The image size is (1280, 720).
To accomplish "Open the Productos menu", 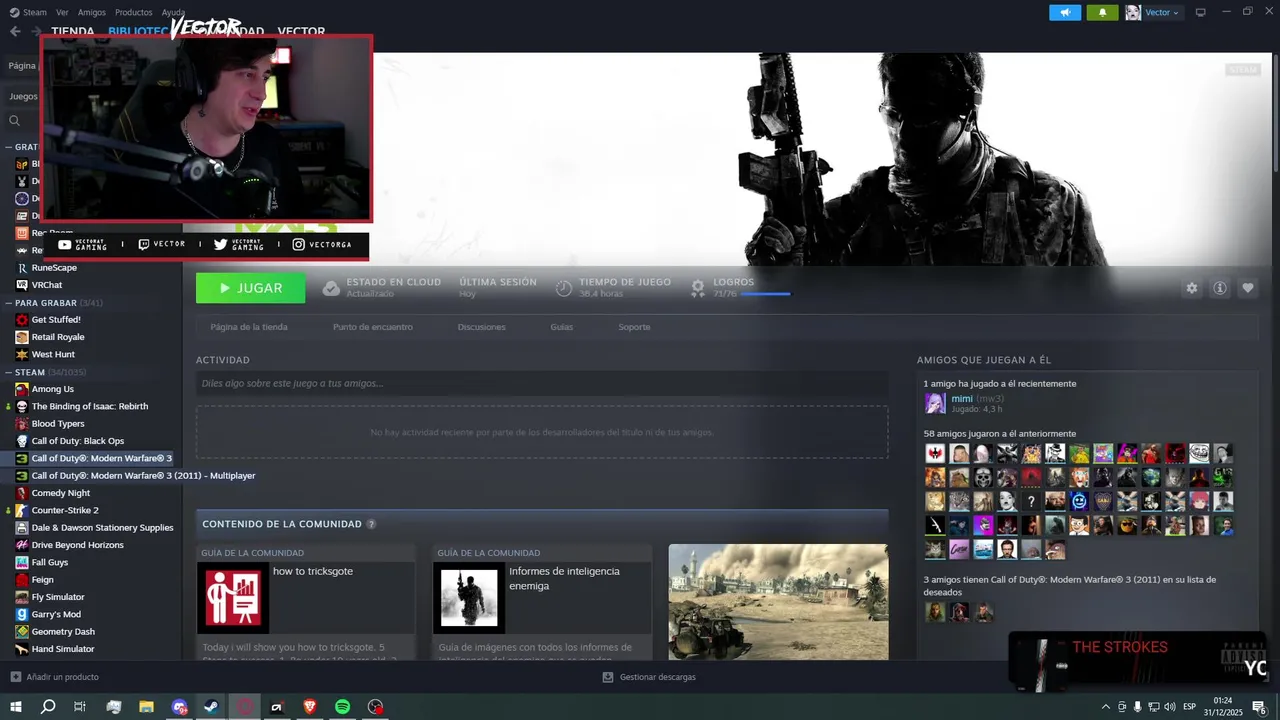I will pos(133,12).
